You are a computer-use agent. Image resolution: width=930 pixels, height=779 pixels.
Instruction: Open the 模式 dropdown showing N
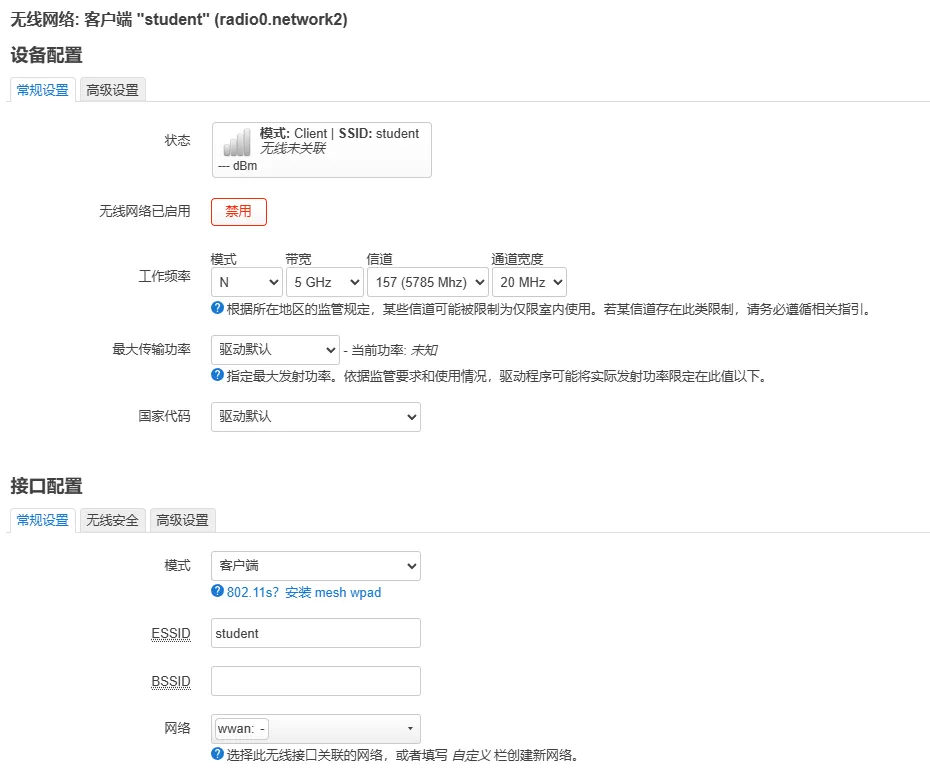click(246, 282)
